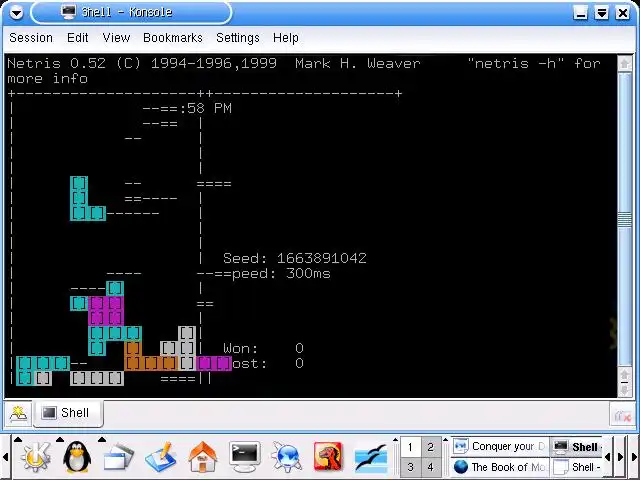Click taskbar scroll right arrow
The height and width of the screenshot is (480, 640).
620,457
